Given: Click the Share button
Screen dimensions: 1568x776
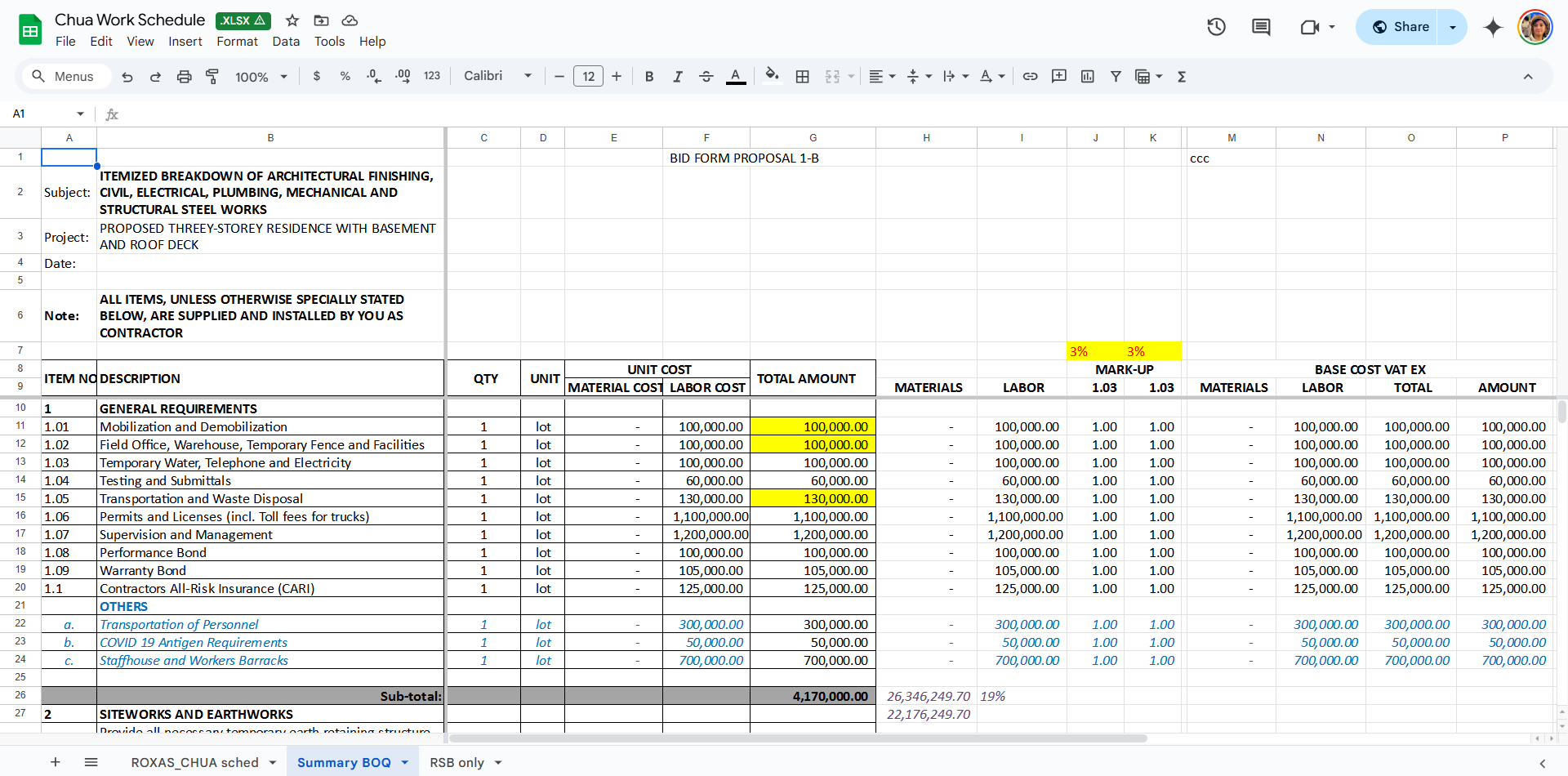Looking at the screenshot, I should [x=1401, y=27].
